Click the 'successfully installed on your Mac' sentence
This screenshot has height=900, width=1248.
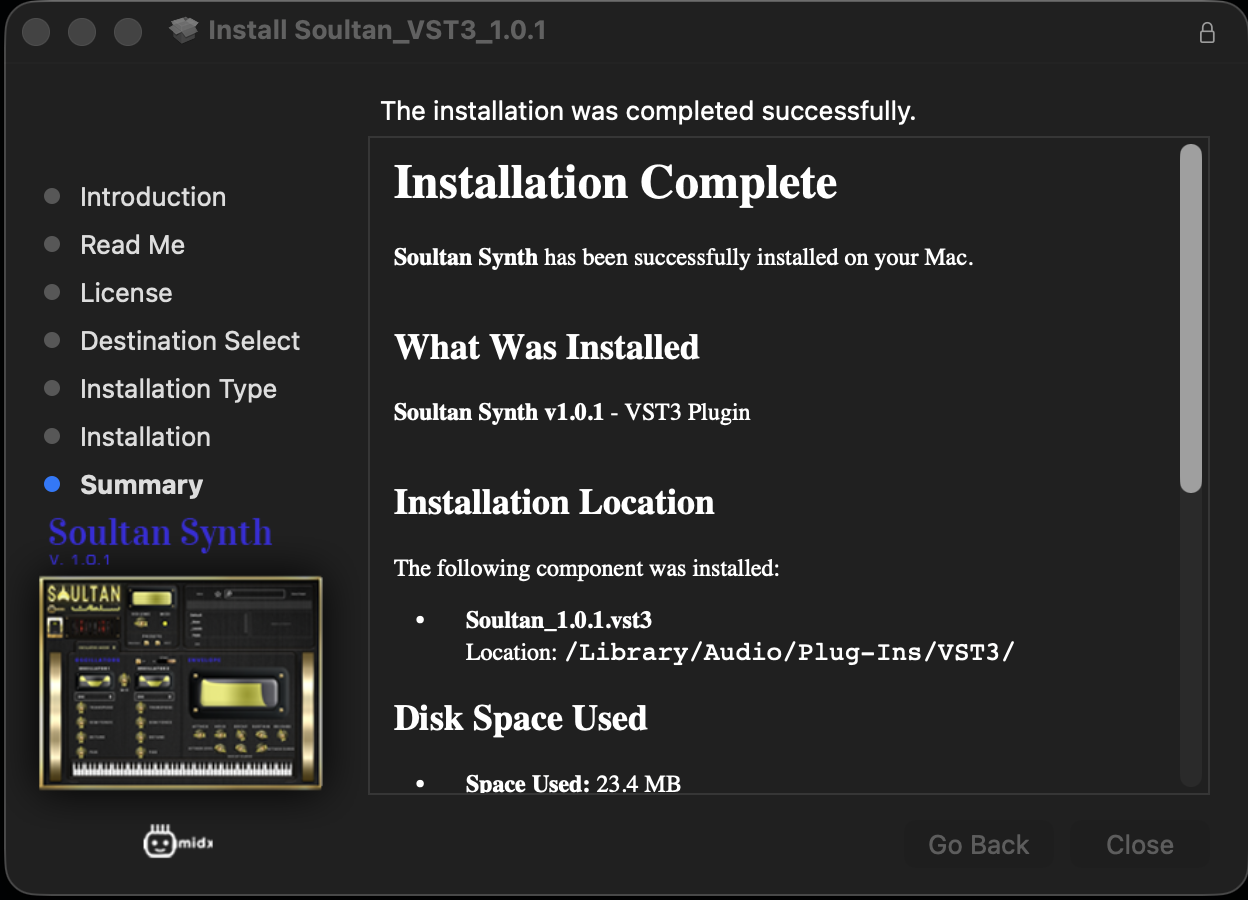tap(684, 257)
